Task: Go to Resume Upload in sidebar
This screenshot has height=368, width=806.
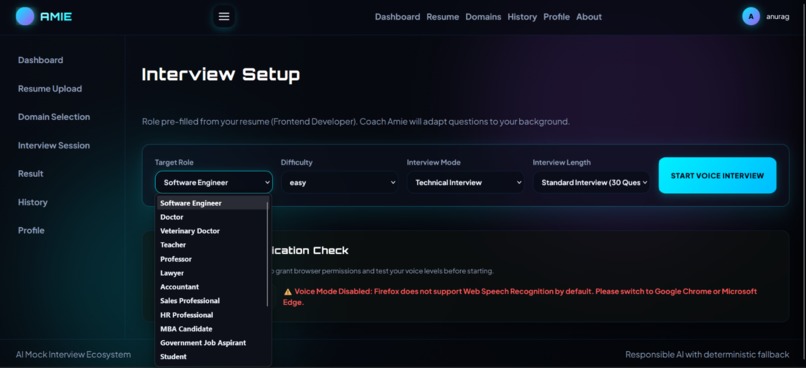Action: pos(50,88)
